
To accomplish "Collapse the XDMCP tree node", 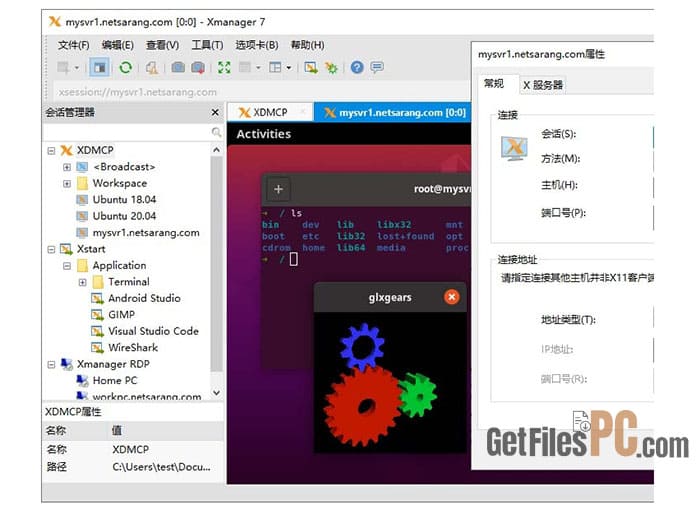I will 51,151.
